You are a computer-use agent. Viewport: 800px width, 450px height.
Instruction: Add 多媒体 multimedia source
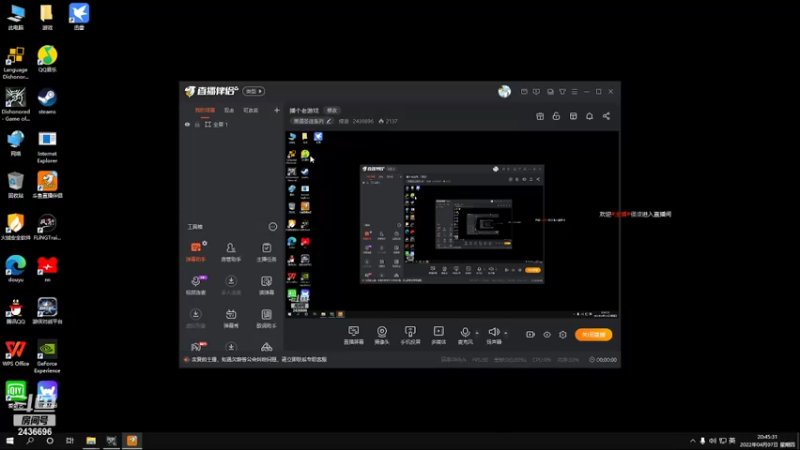coord(439,335)
